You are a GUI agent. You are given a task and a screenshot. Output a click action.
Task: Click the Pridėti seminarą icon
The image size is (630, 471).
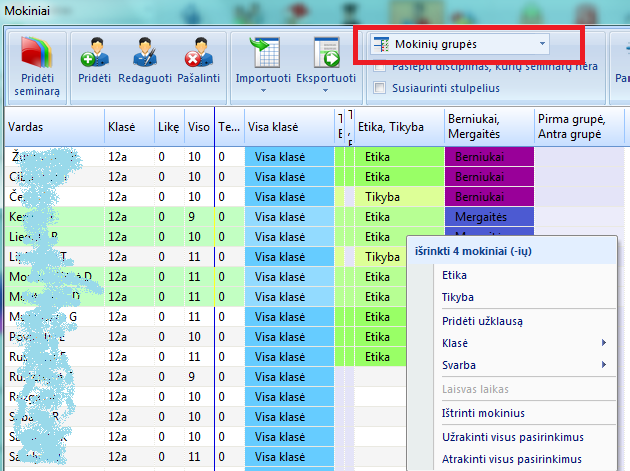(37, 53)
